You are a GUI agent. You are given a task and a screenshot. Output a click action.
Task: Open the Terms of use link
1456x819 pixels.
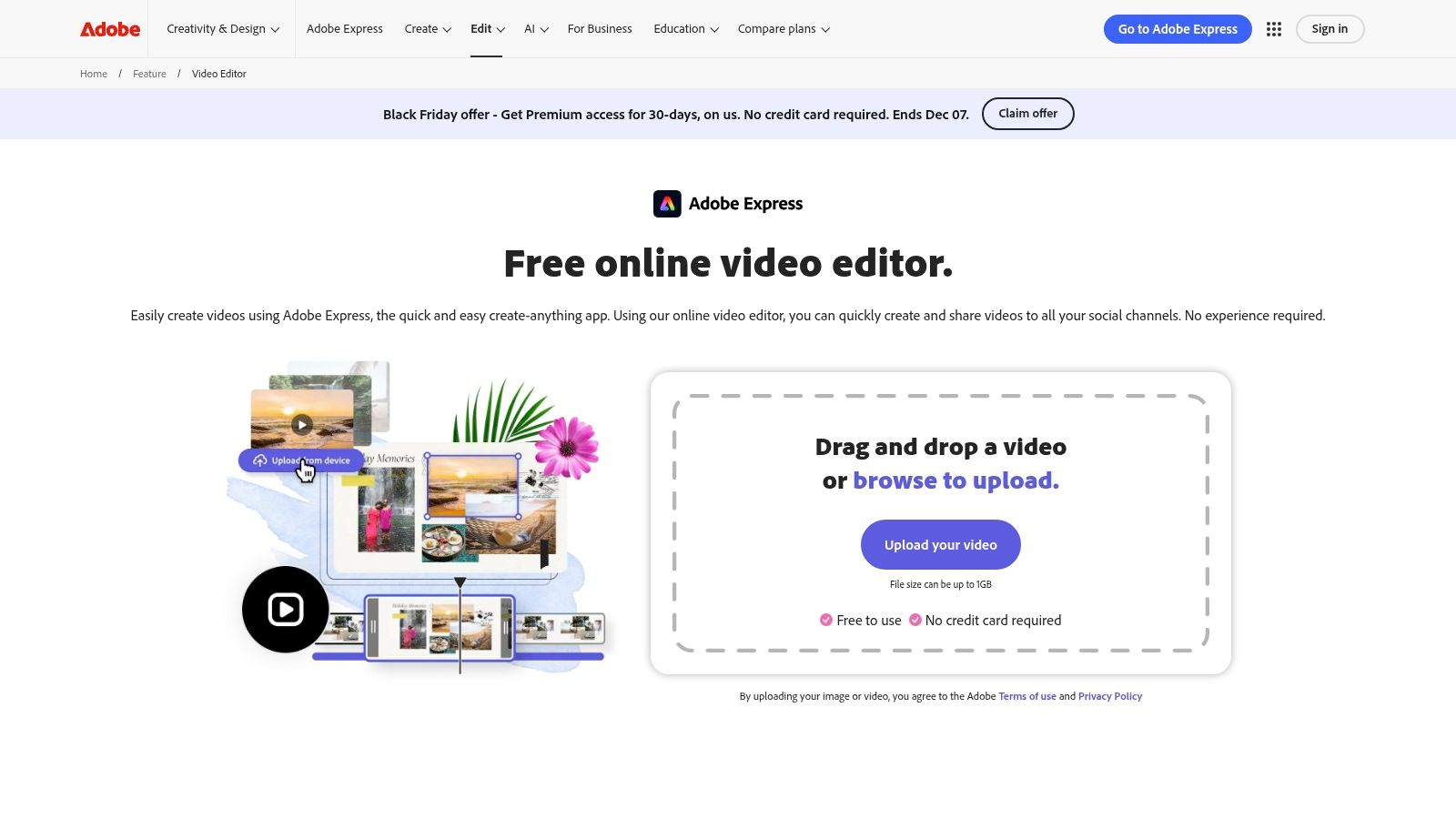(1026, 696)
